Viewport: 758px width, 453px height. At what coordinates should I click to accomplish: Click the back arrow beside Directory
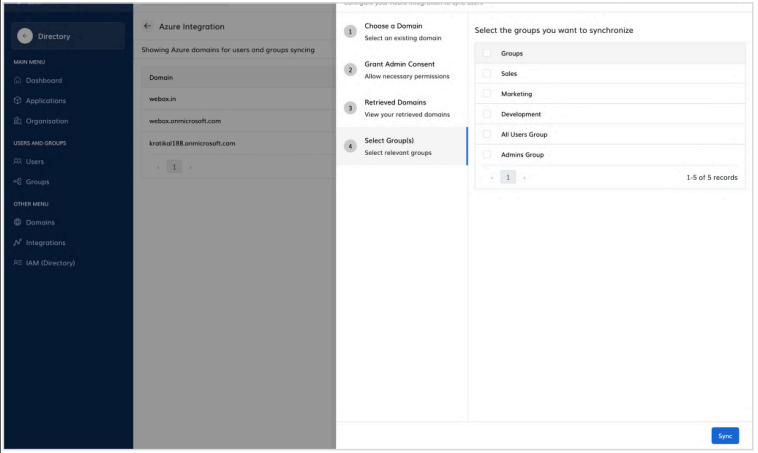tap(25, 37)
